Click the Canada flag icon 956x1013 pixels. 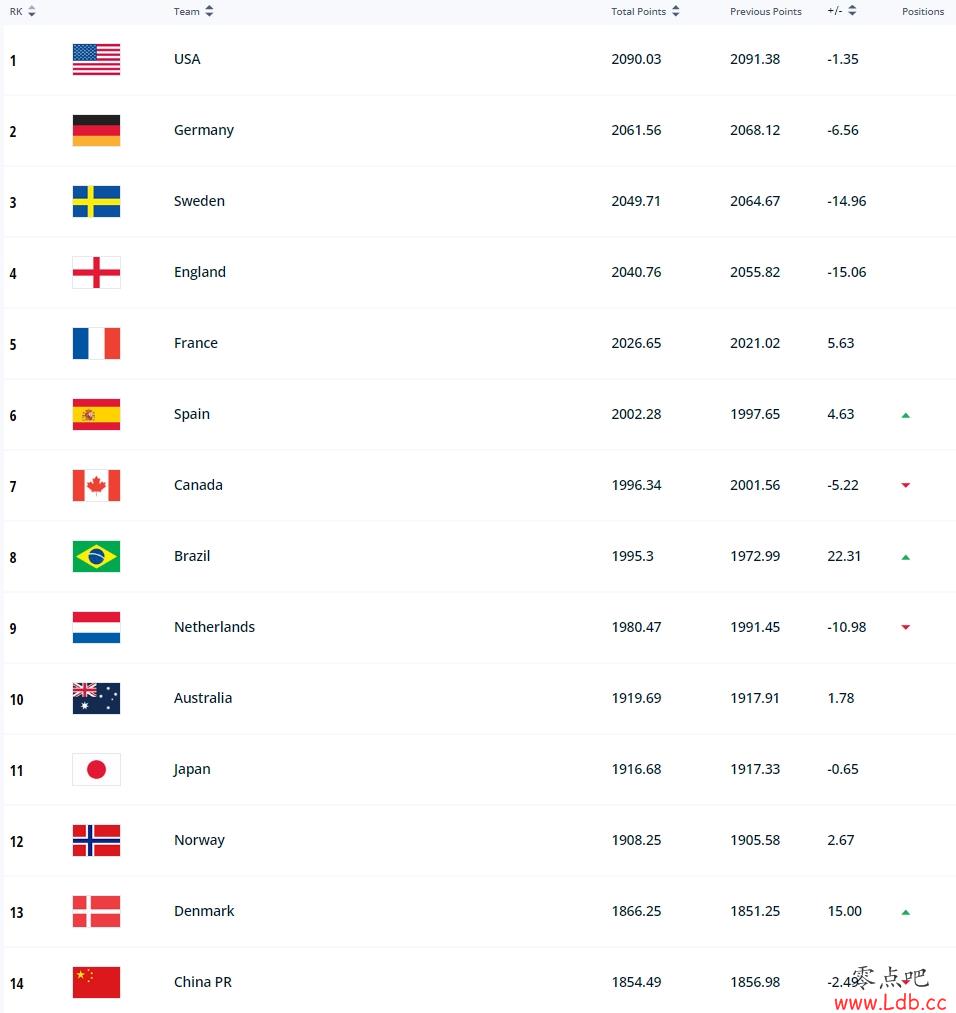[96, 485]
